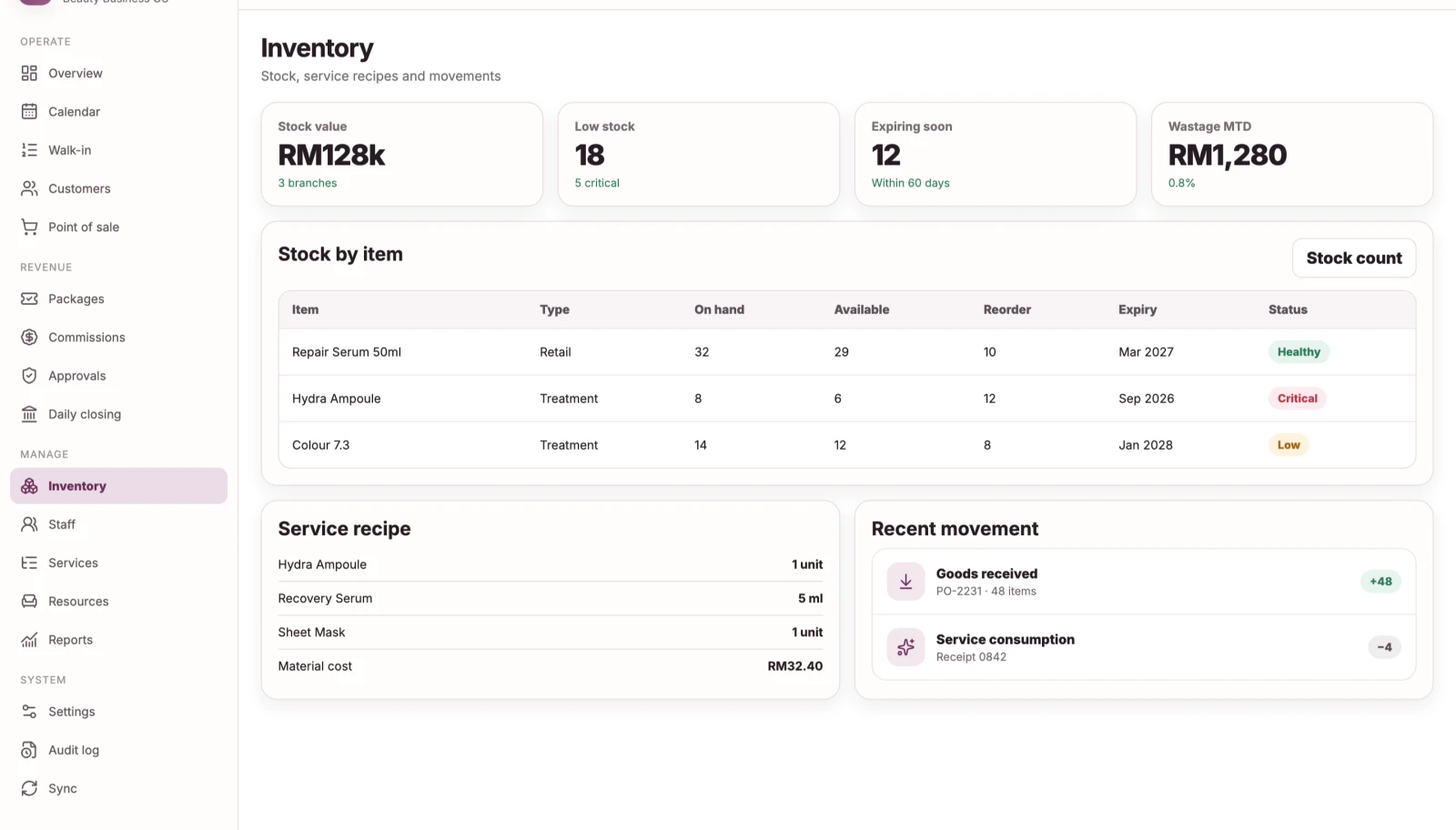1456x830 pixels.
Task: Click the Services list icon
Action: (x=29, y=562)
